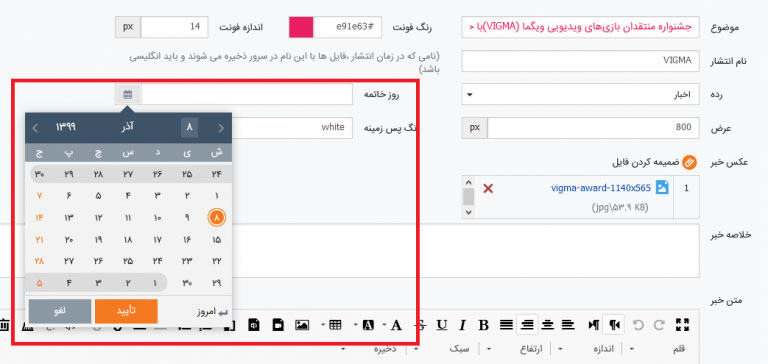Image resolution: width=768 pixels, height=364 pixels.
Task: Select day ۲۲ in the calendar
Action: [x=216, y=262]
